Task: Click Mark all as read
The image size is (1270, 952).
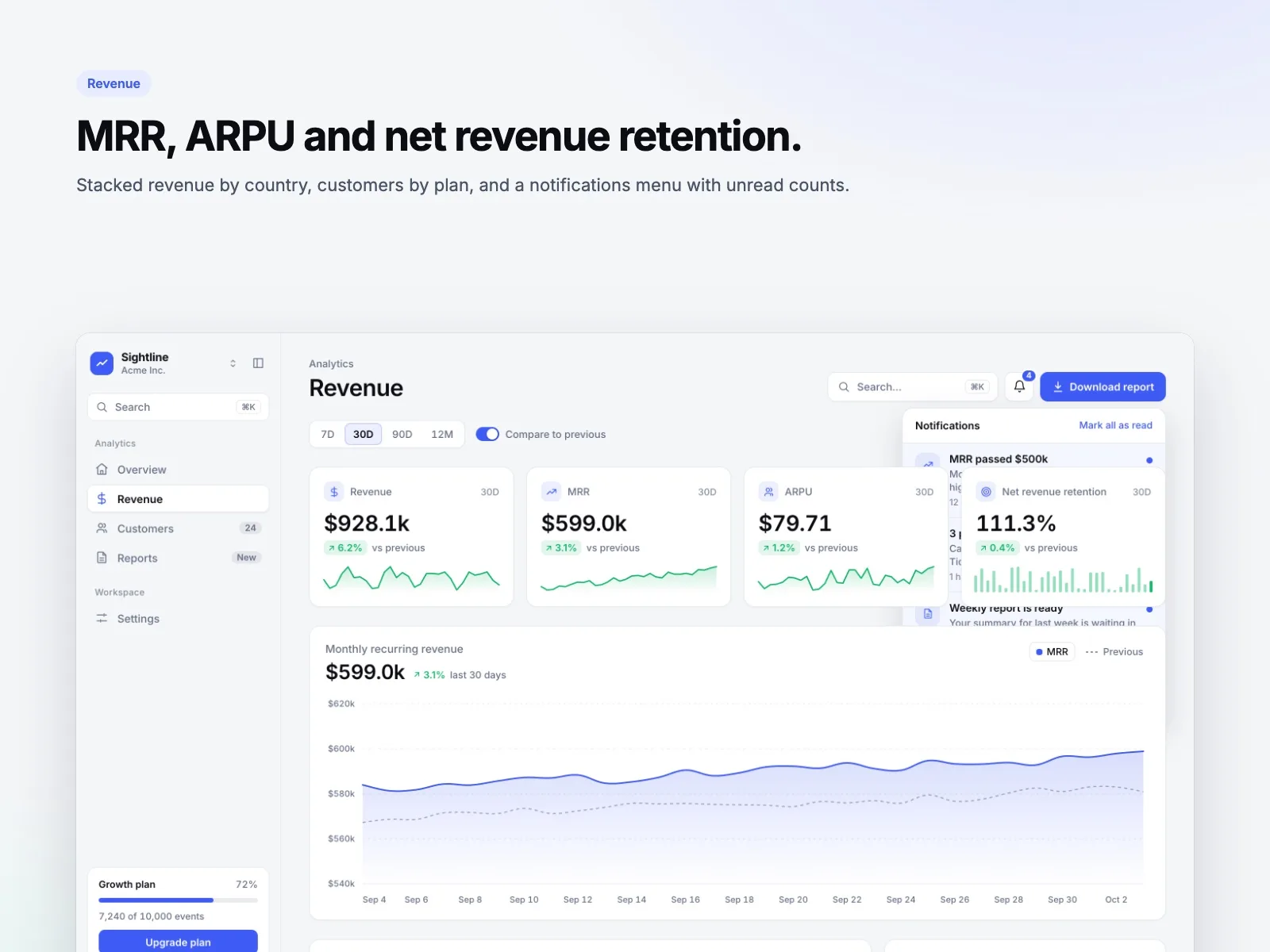Action: [1115, 425]
